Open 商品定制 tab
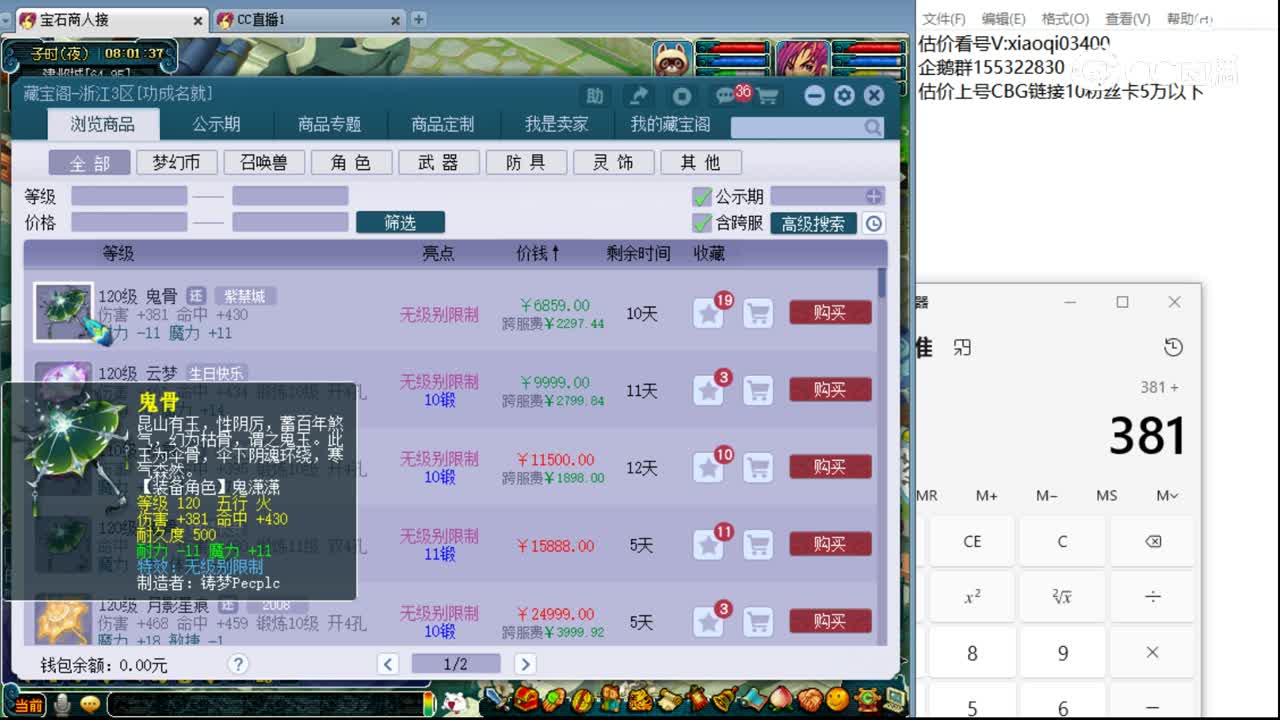This screenshot has height=720, width=1280. pos(443,124)
